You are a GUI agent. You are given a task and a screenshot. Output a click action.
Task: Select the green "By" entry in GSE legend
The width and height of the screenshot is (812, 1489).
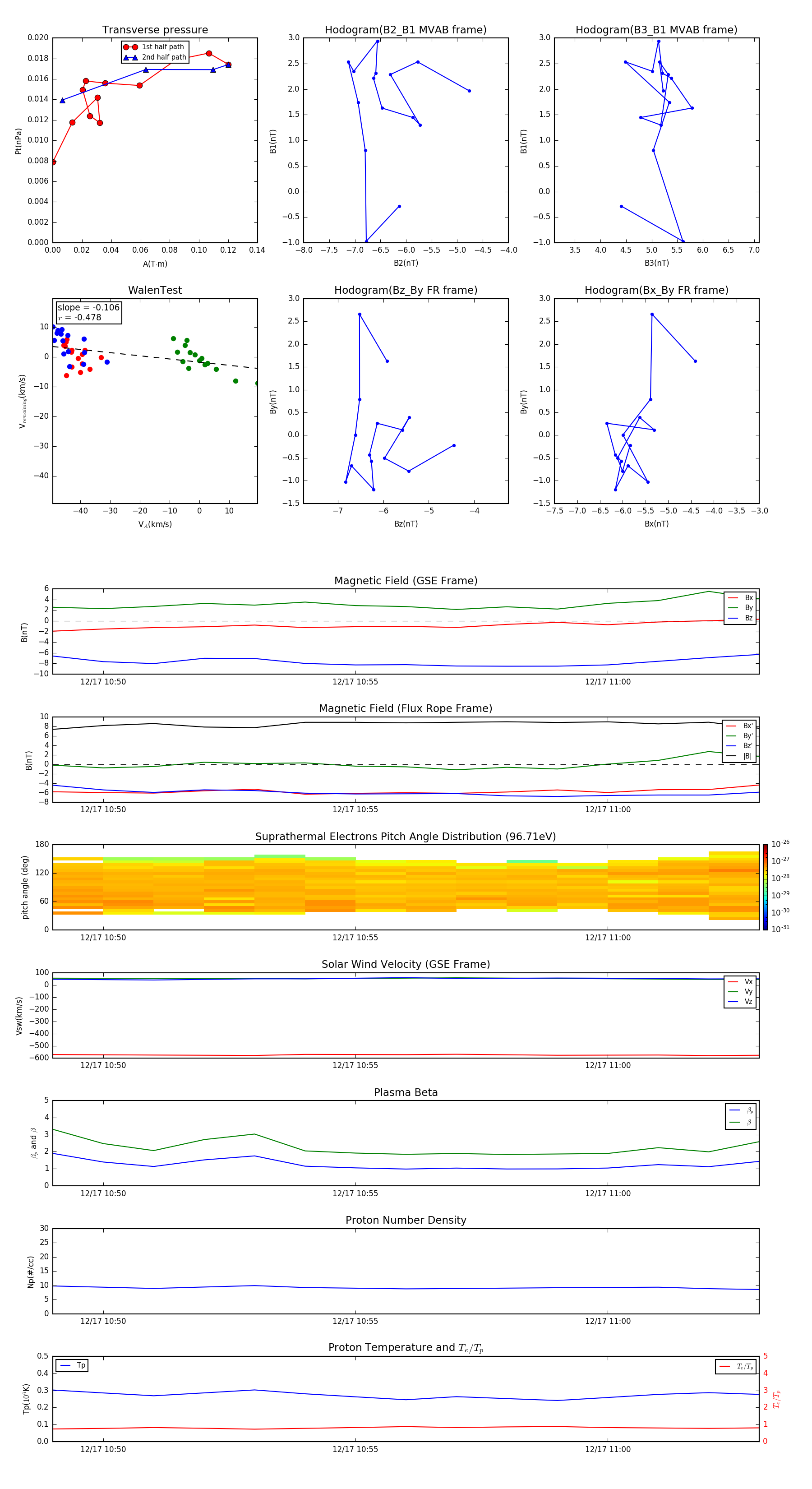[740, 607]
